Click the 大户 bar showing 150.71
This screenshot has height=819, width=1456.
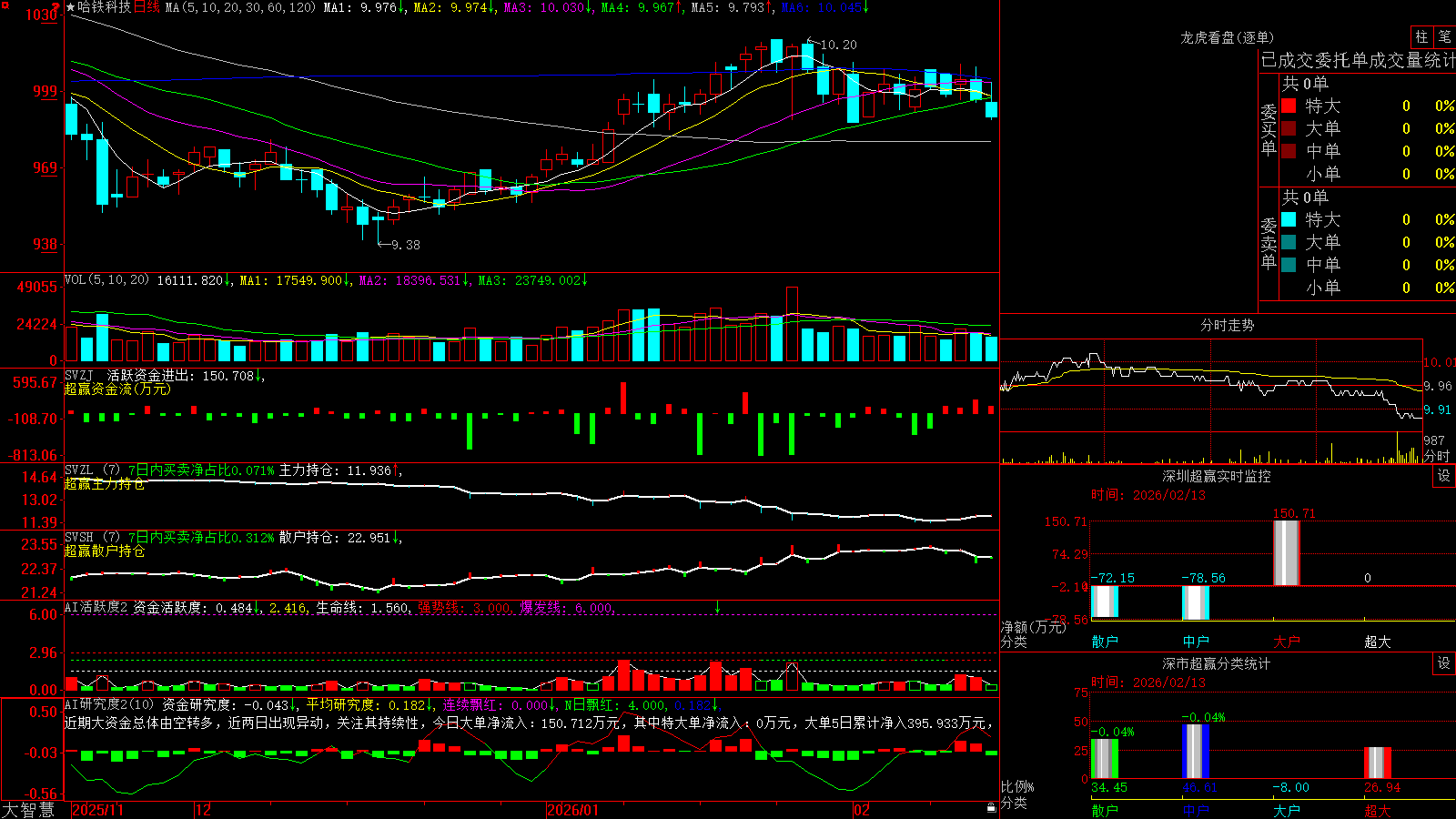point(1286,552)
